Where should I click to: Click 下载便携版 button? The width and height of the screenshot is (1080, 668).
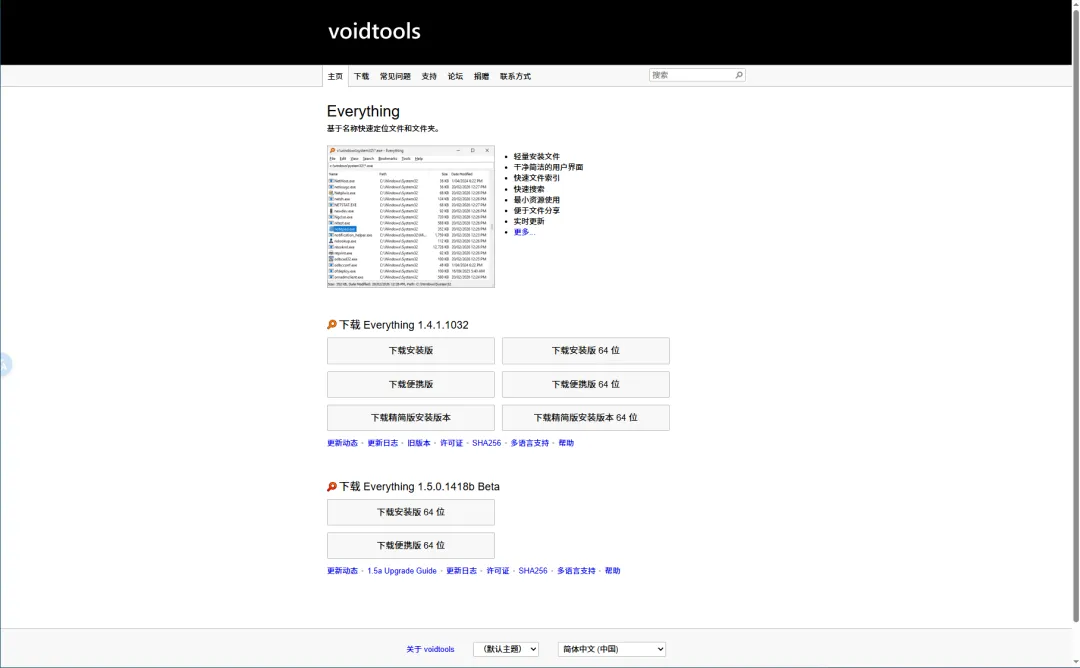[x=411, y=384]
